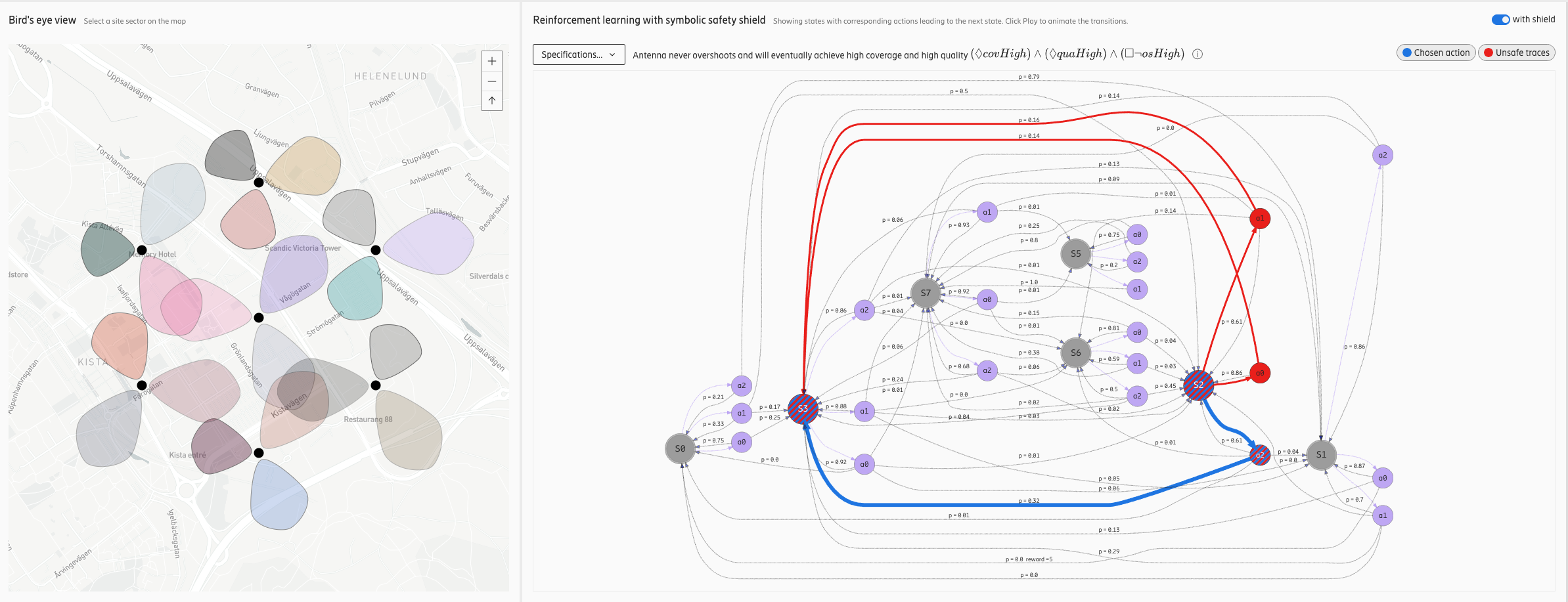The width and height of the screenshot is (1568, 602).
Task: Click state node S6
Action: tap(1075, 353)
